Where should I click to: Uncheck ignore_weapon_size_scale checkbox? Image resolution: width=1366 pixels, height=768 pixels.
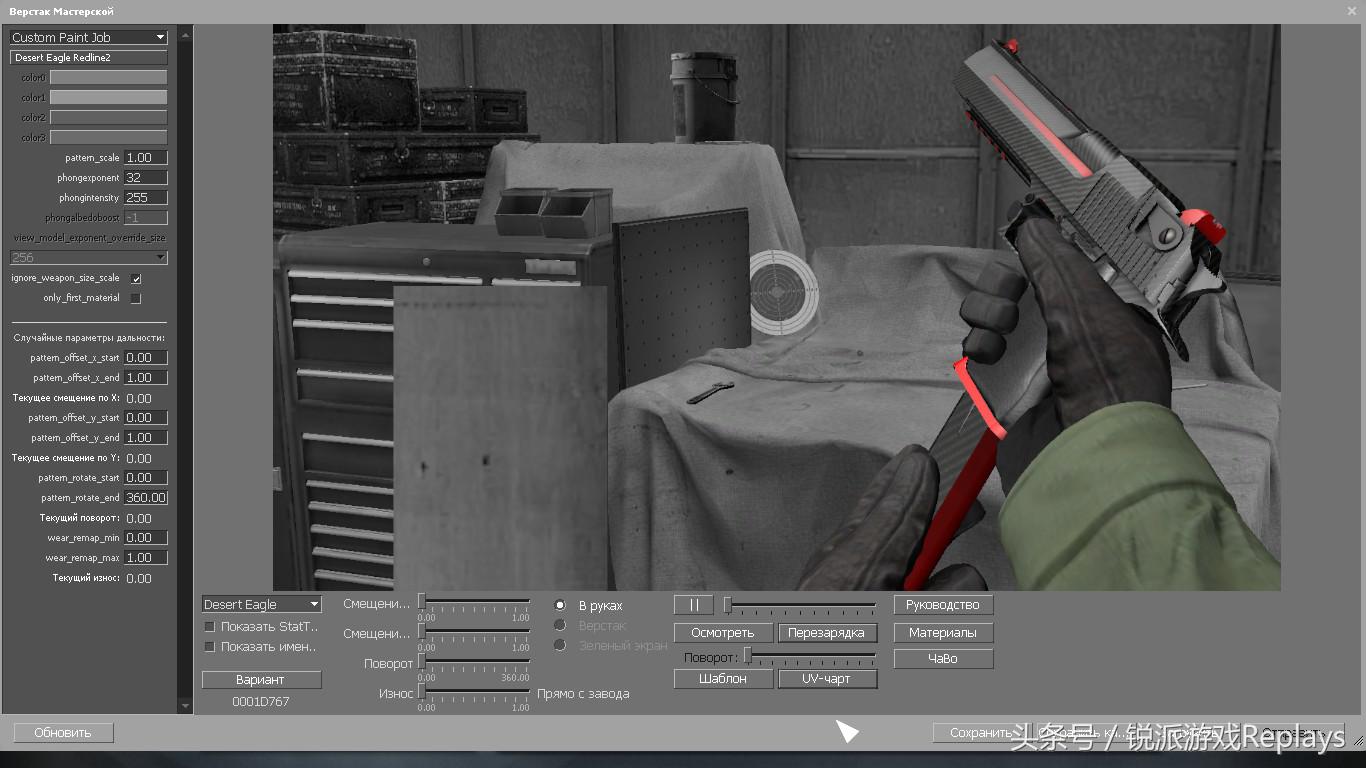click(x=136, y=278)
